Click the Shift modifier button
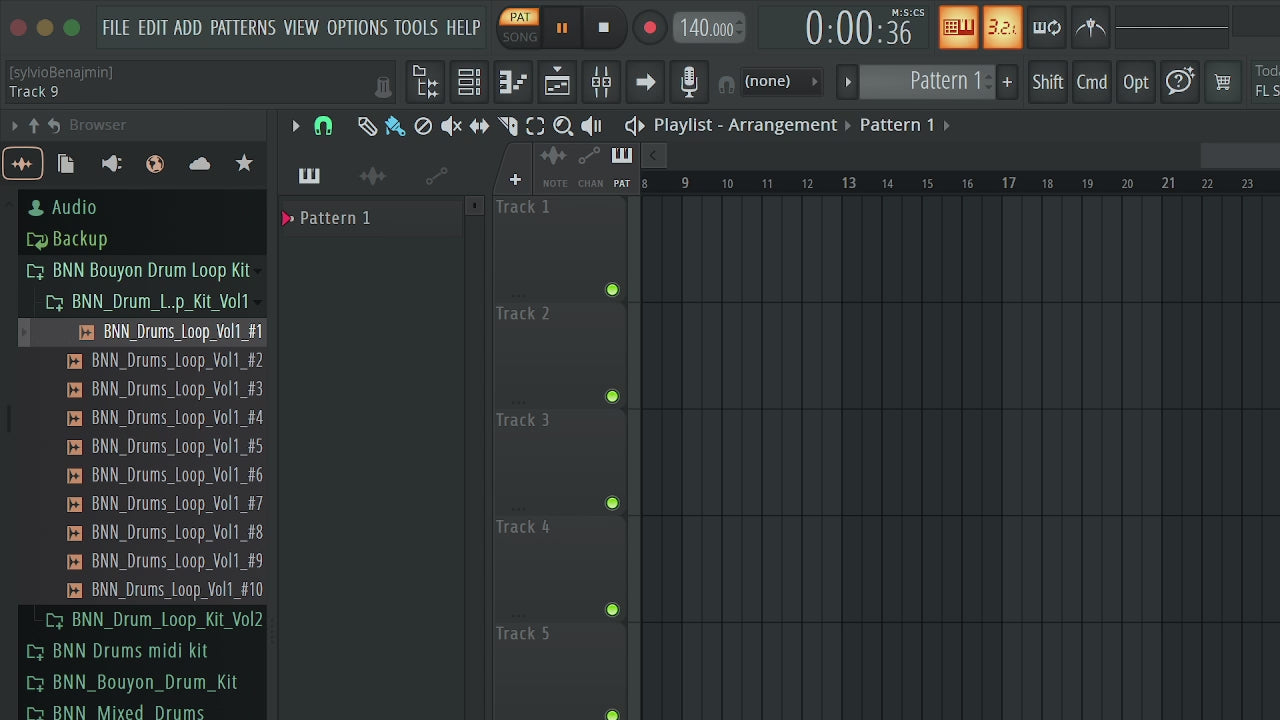 (1047, 82)
